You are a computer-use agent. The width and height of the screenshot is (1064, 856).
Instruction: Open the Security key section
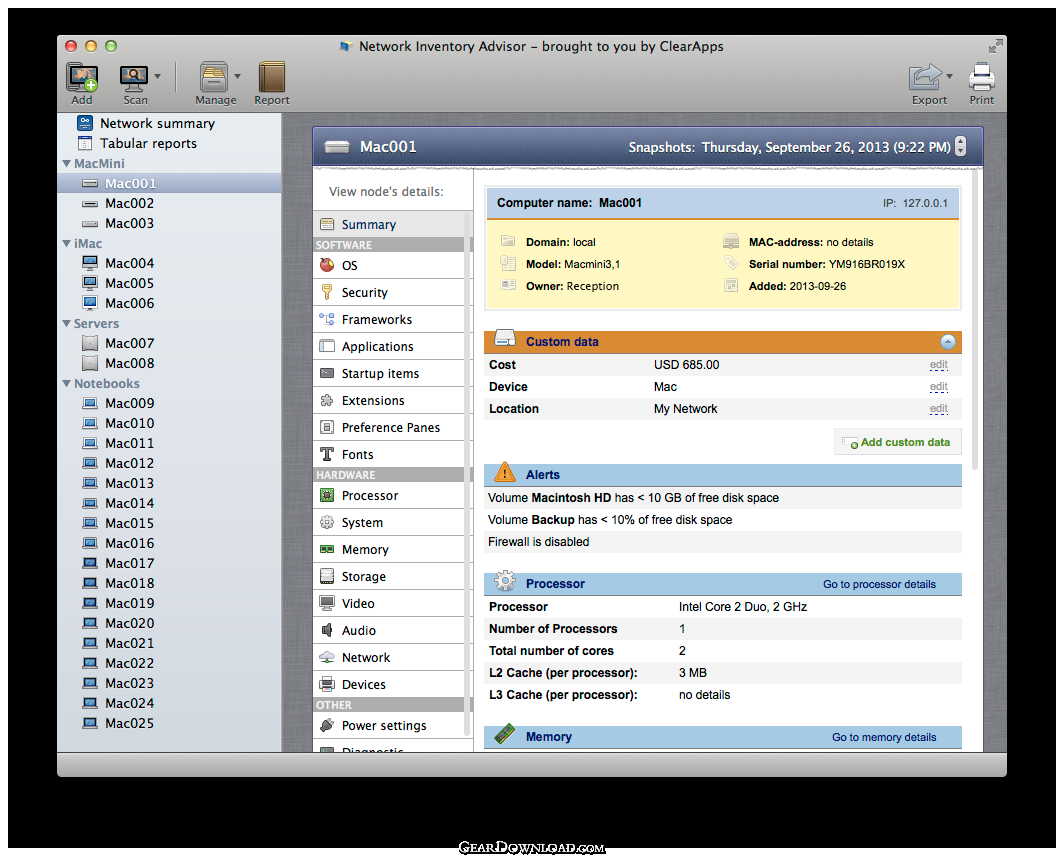click(389, 293)
